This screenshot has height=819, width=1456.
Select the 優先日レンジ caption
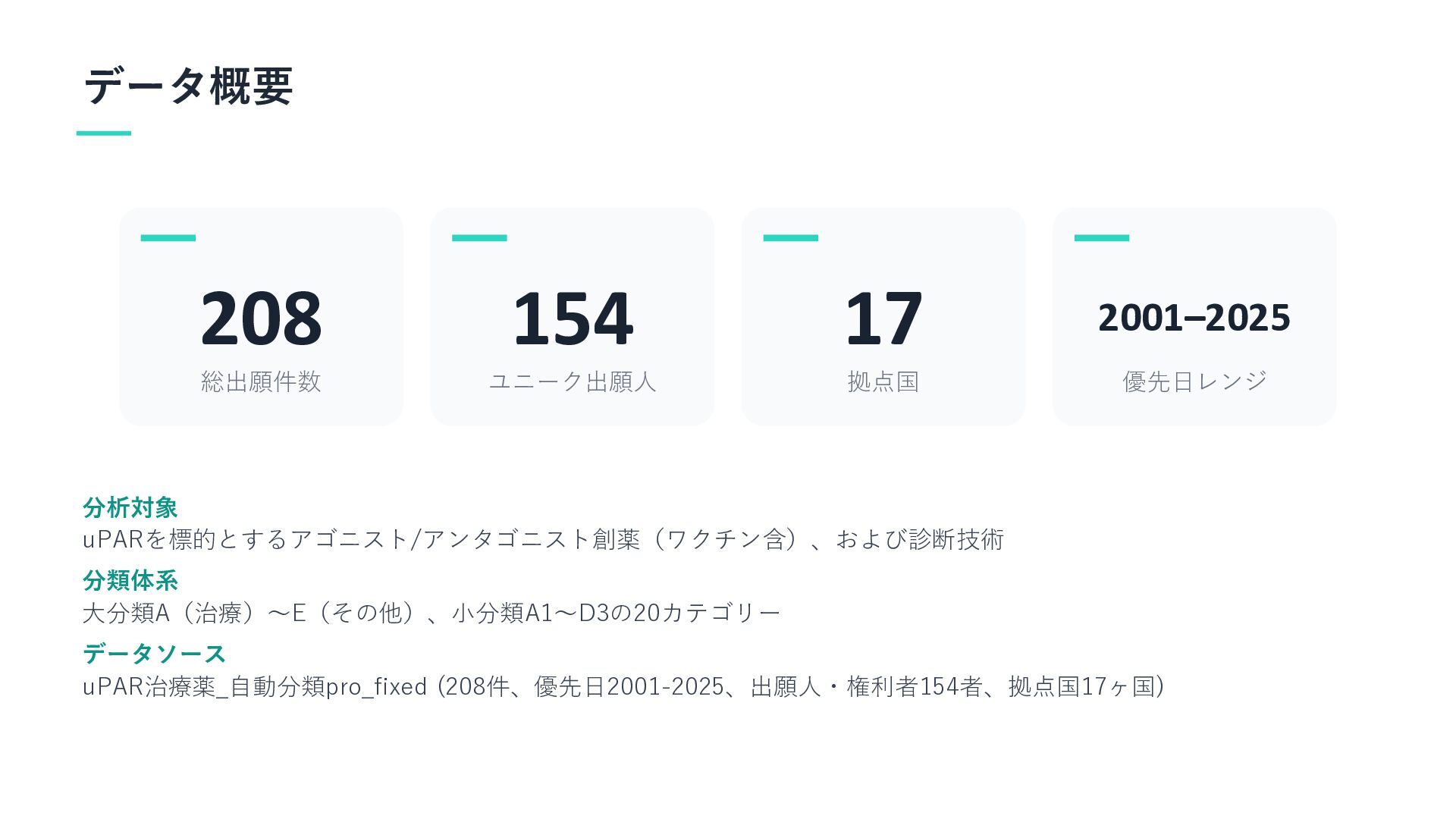(x=1194, y=381)
